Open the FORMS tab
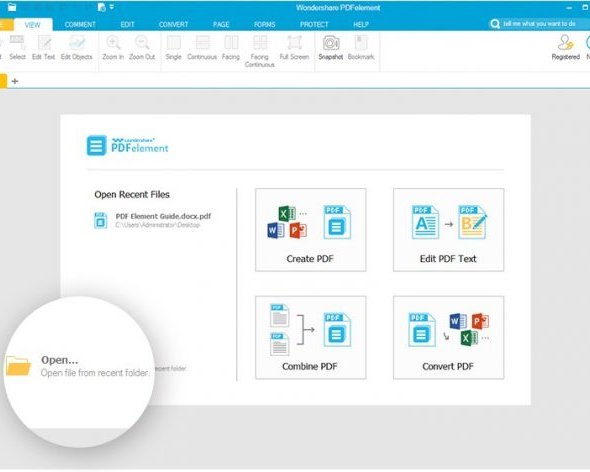The height and width of the screenshot is (472, 590). tap(265, 25)
